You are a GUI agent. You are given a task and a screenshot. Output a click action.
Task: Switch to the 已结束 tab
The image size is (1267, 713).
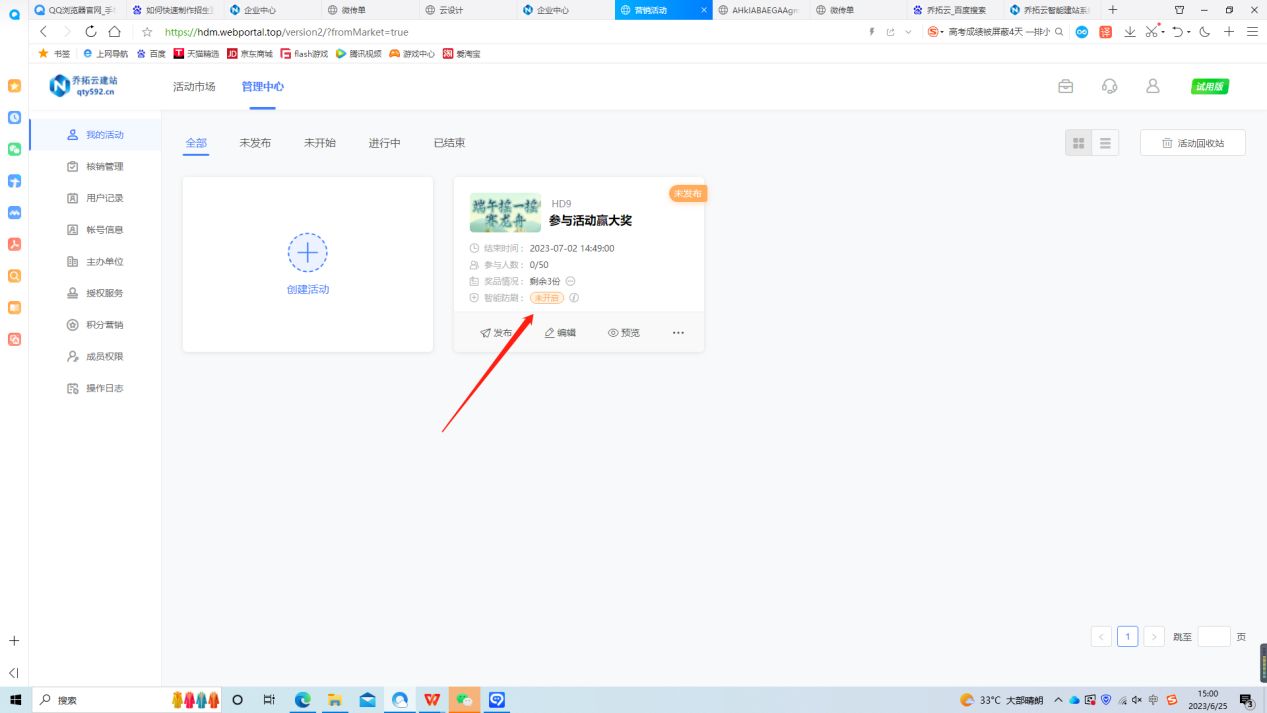click(x=448, y=142)
